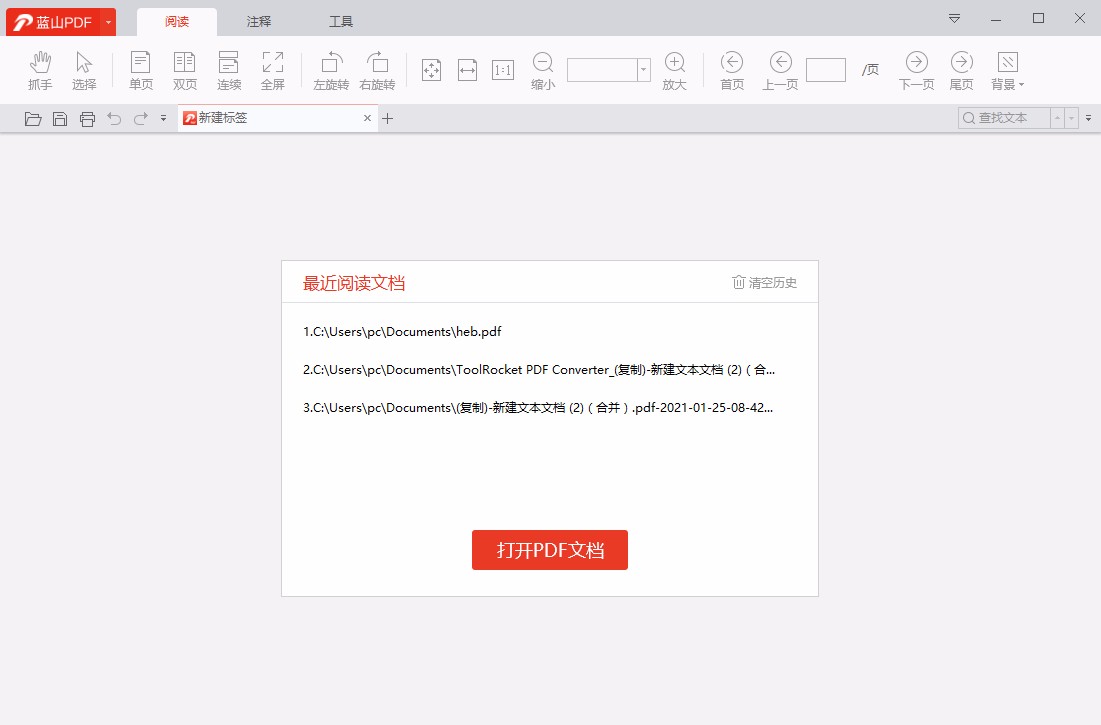This screenshot has width=1101, height=725.
Task: Jump to the last page via 尾页
Action: [x=960, y=68]
